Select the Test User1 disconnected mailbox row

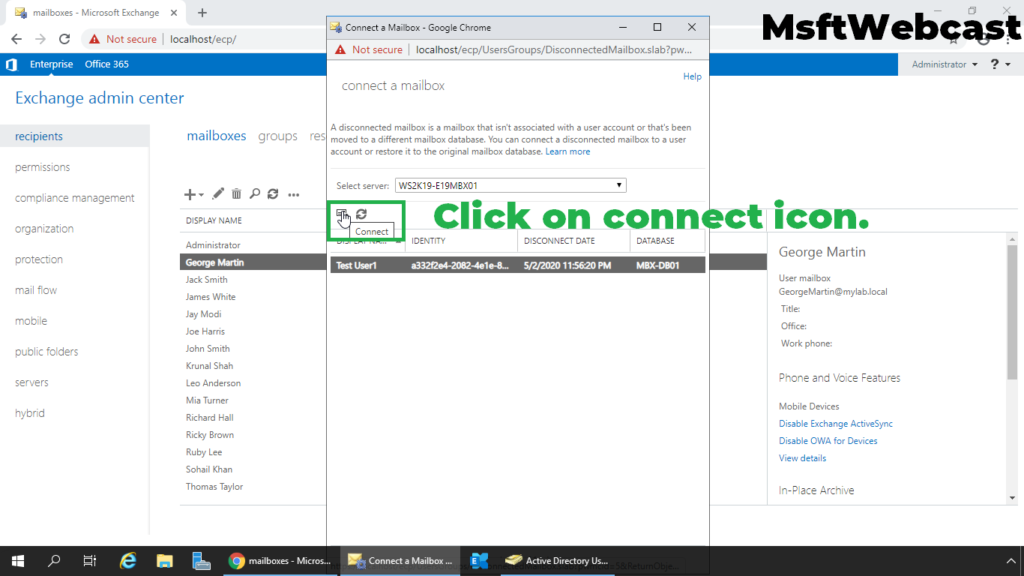(517, 265)
